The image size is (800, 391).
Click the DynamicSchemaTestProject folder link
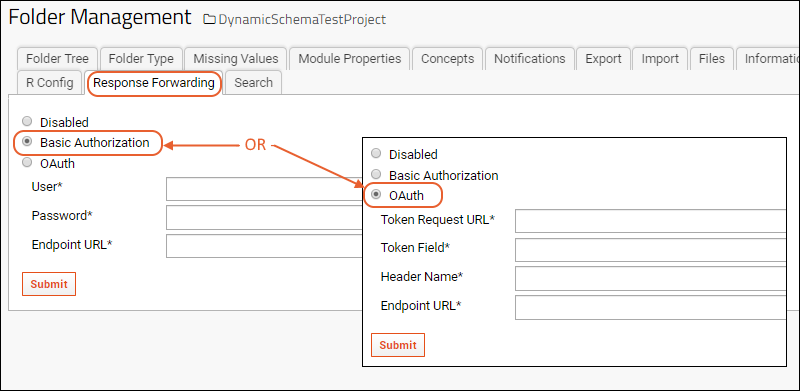tap(302, 20)
